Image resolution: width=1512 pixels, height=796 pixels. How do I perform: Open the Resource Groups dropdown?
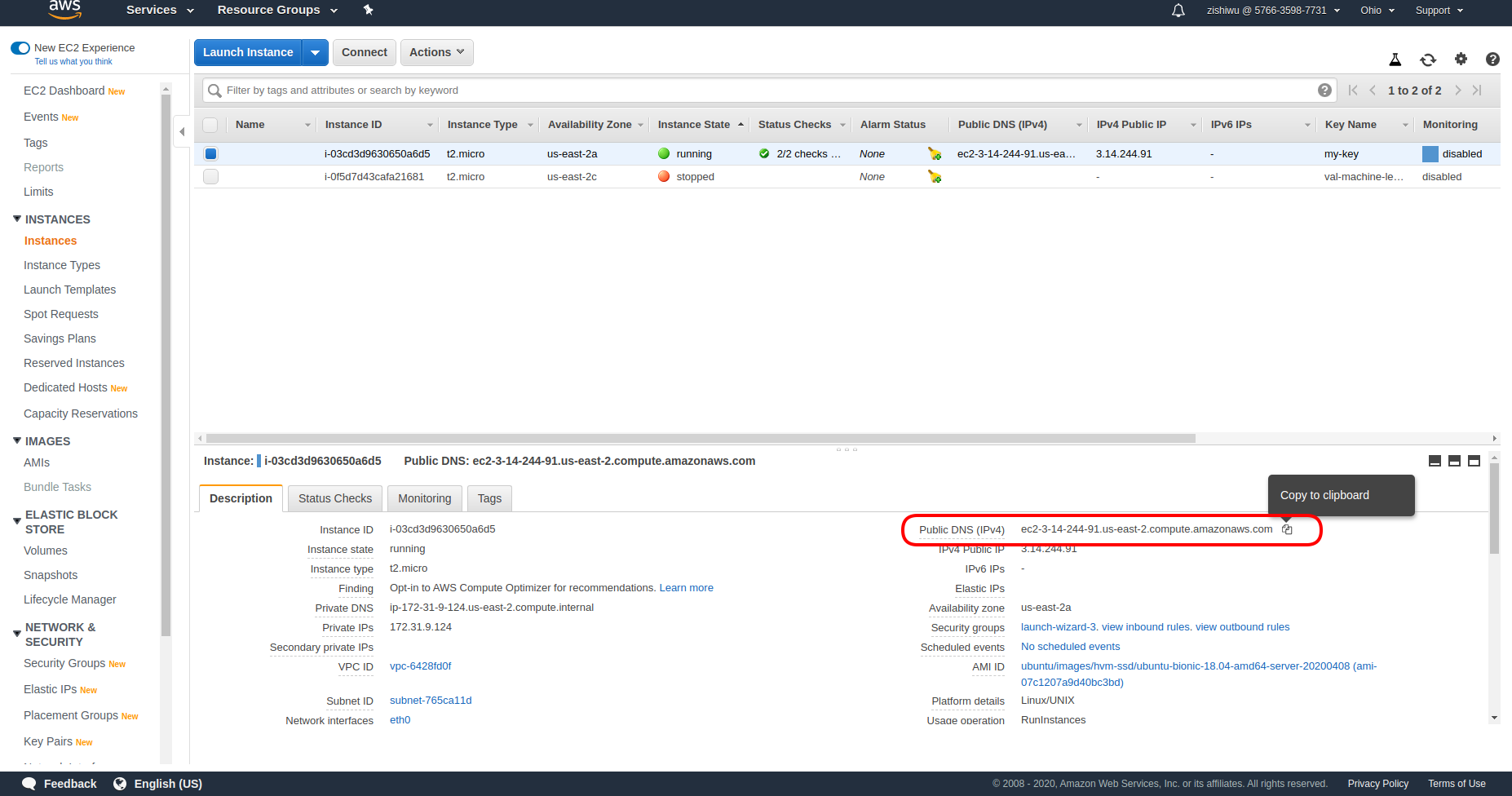click(277, 10)
